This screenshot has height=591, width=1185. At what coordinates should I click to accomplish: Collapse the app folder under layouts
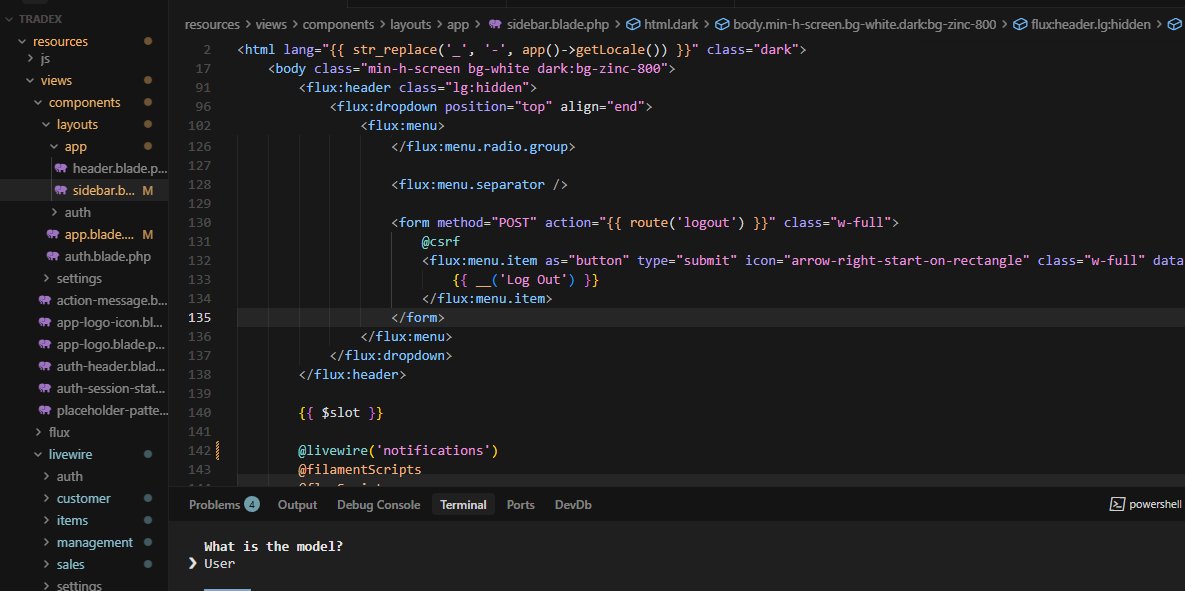click(x=75, y=147)
